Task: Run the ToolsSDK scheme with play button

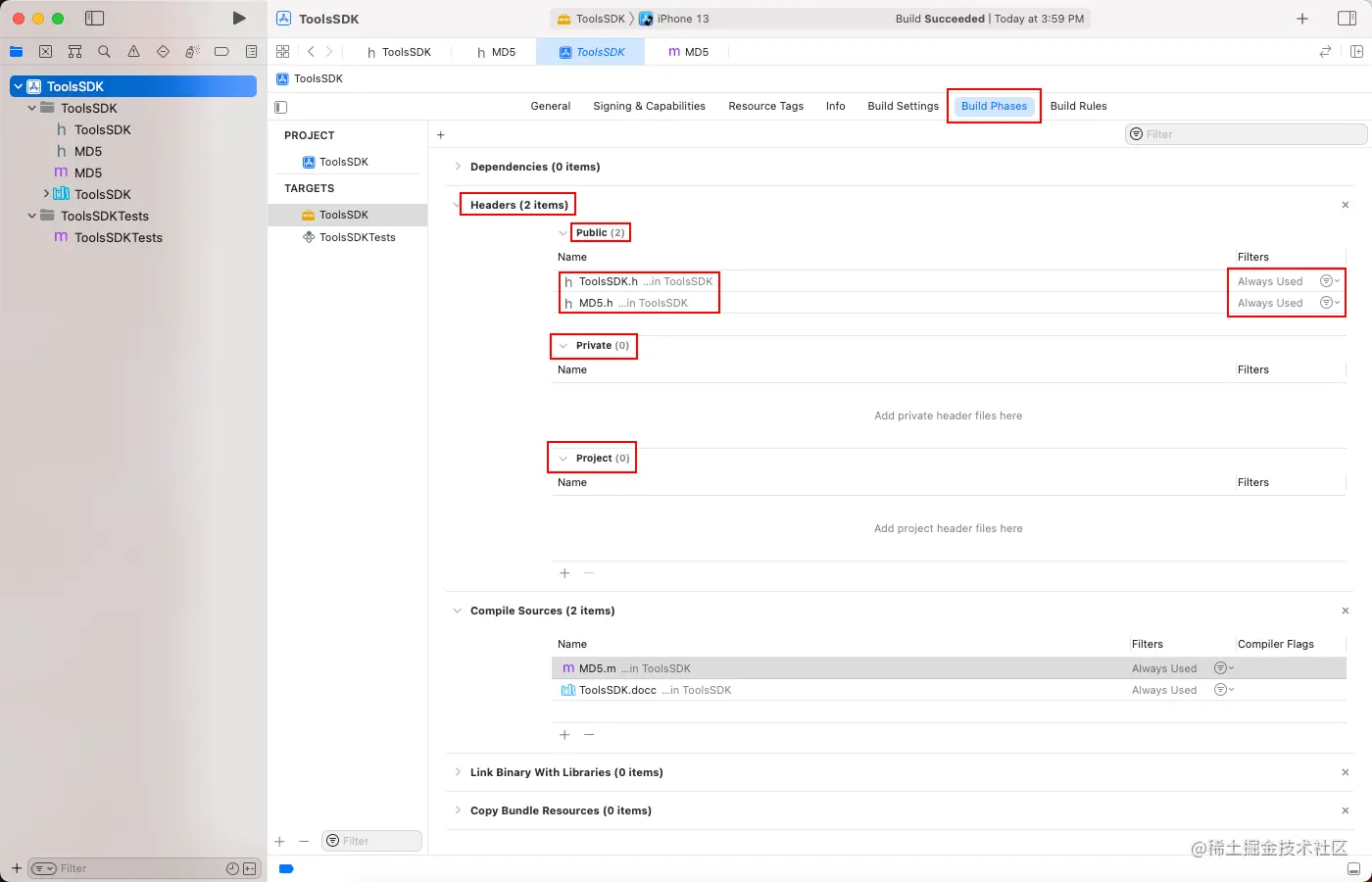Action: [239, 19]
